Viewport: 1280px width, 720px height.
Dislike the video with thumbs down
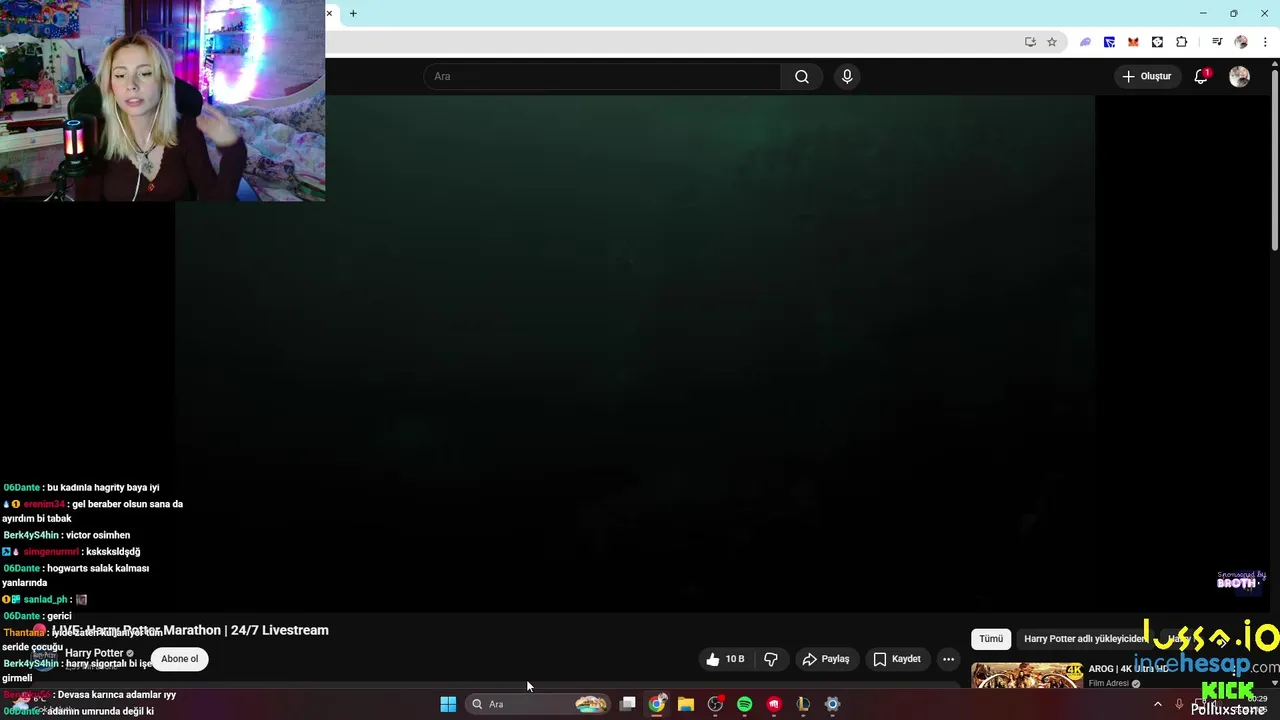coord(771,659)
